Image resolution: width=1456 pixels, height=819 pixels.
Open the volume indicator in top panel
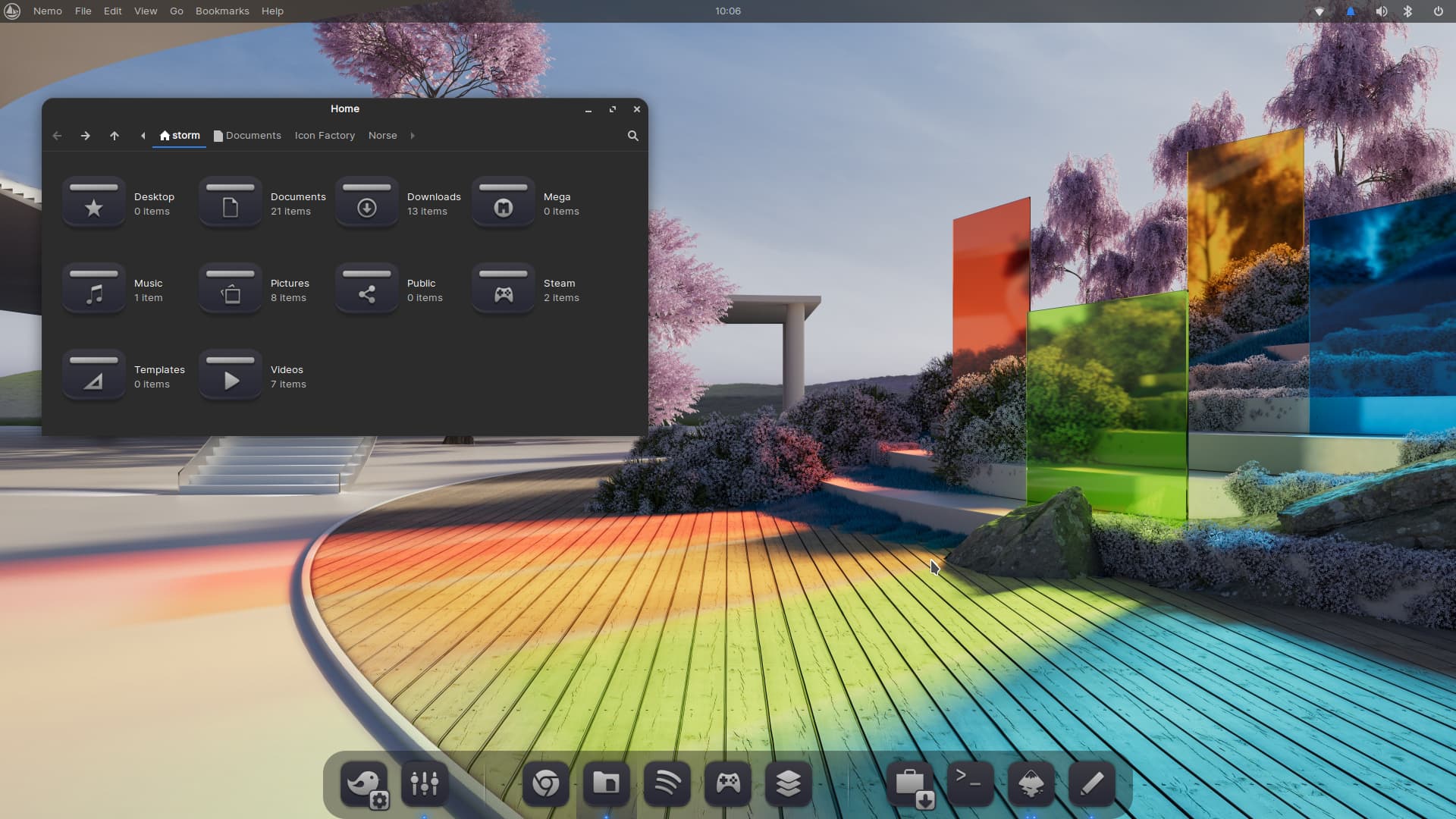coord(1381,11)
